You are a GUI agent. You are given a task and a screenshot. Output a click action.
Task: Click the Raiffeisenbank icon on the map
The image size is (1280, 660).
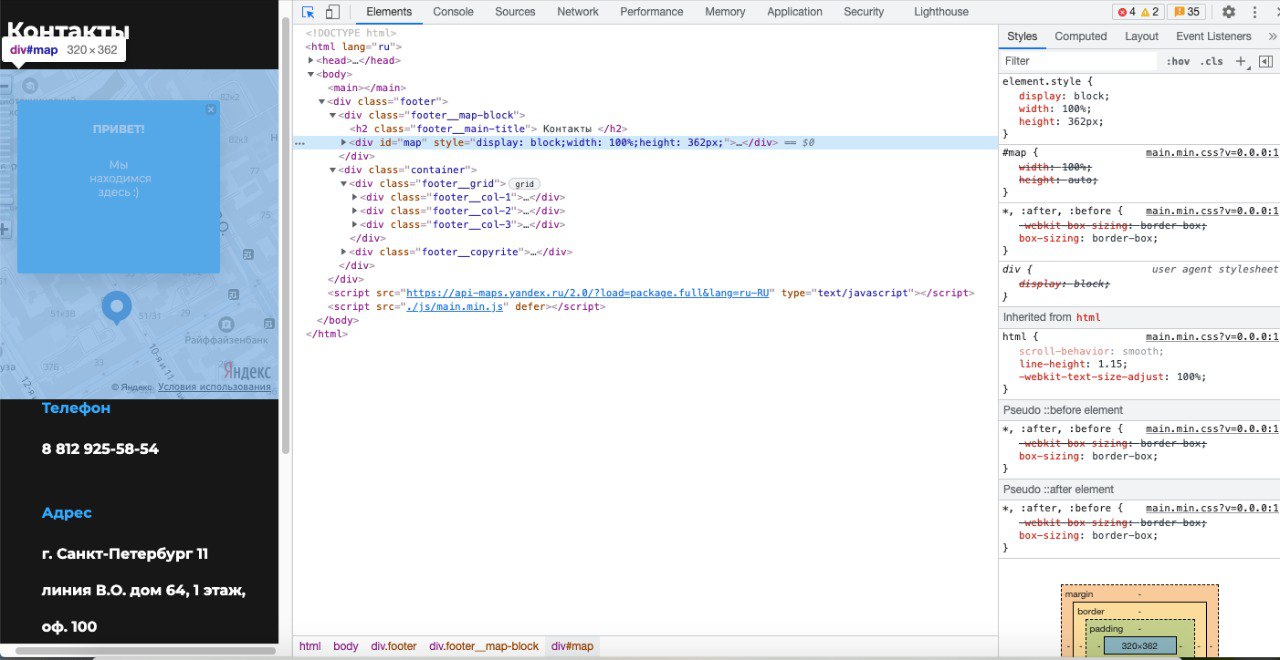click(x=226, y=324)
